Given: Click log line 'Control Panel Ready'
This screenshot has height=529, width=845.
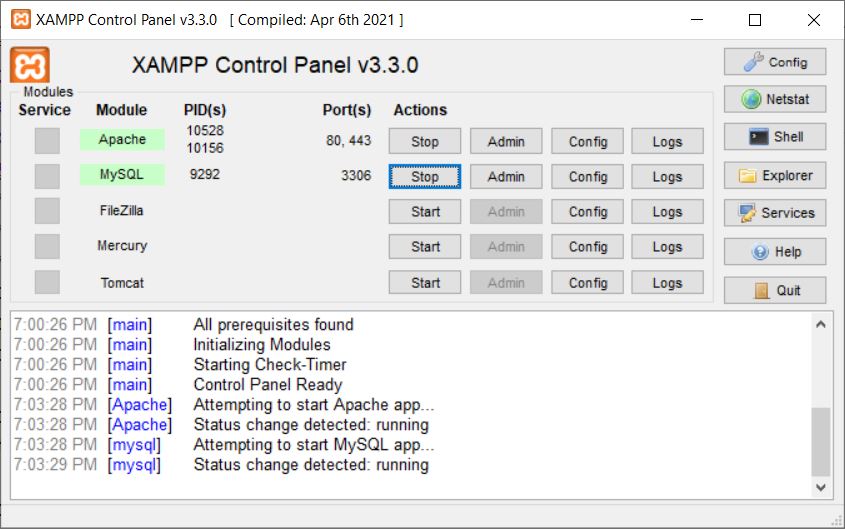Looking at the screenshot, I should point(268,385).
